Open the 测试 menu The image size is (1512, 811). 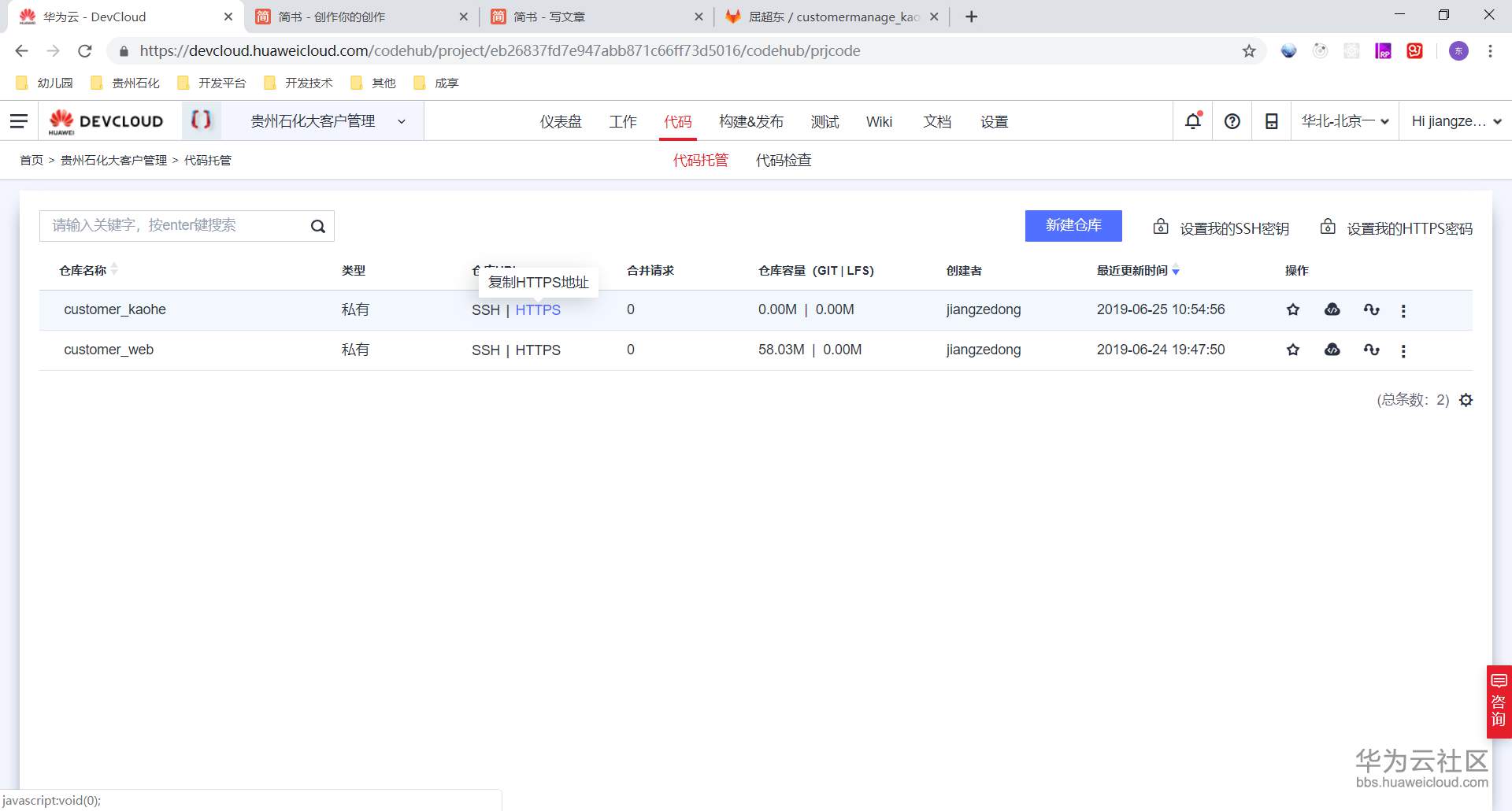click(x=825, y=121)
